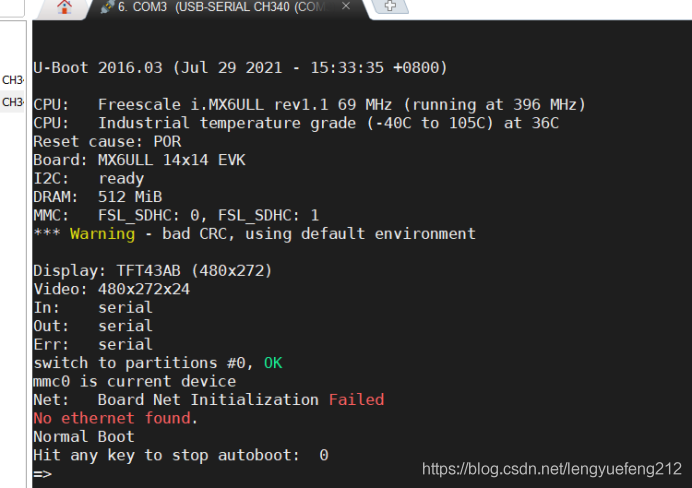
Task: Click the U-Boot 2016.03 version line
Action: [241, 68]
